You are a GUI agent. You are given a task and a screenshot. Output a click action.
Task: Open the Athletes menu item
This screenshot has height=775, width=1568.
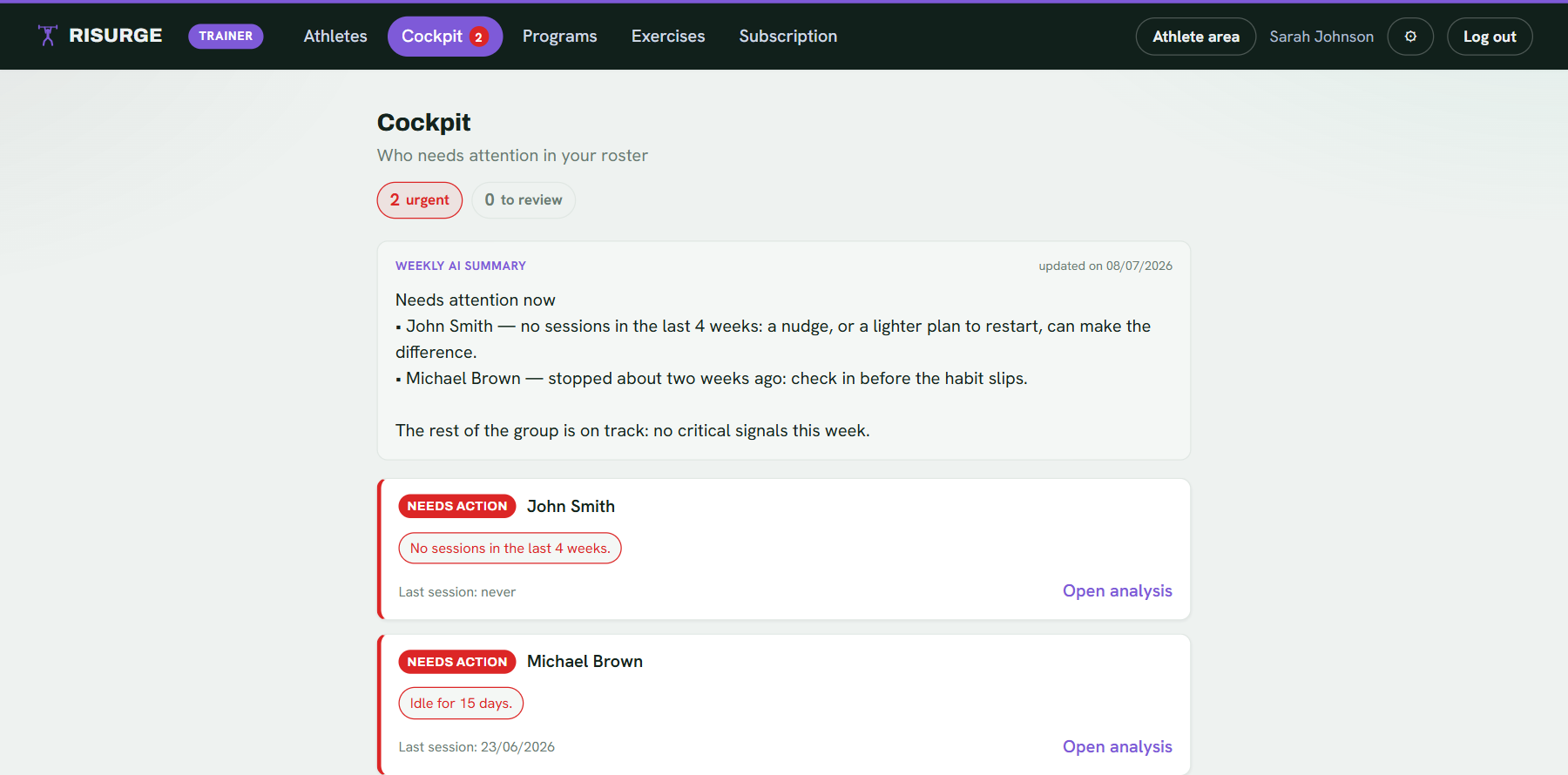(335, 37)
